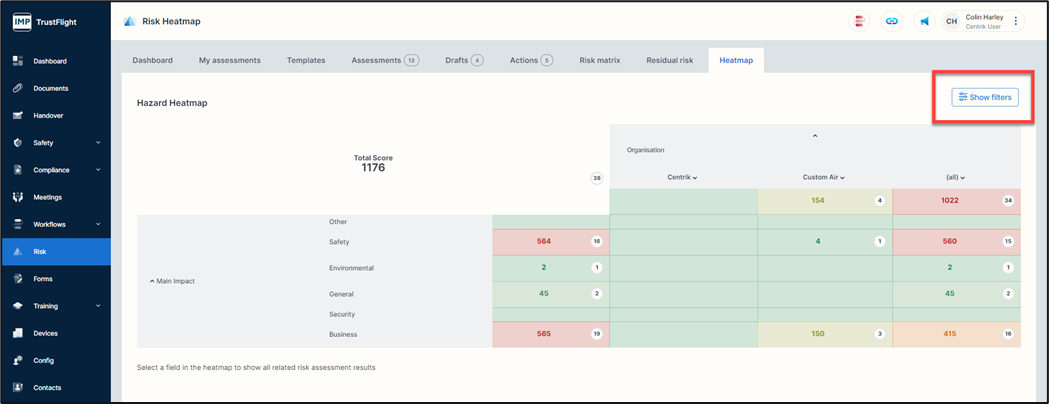The height and width of the screenshot is (404, 1049).
Task: Click the link chain icon in header
Action: (892, 21)
